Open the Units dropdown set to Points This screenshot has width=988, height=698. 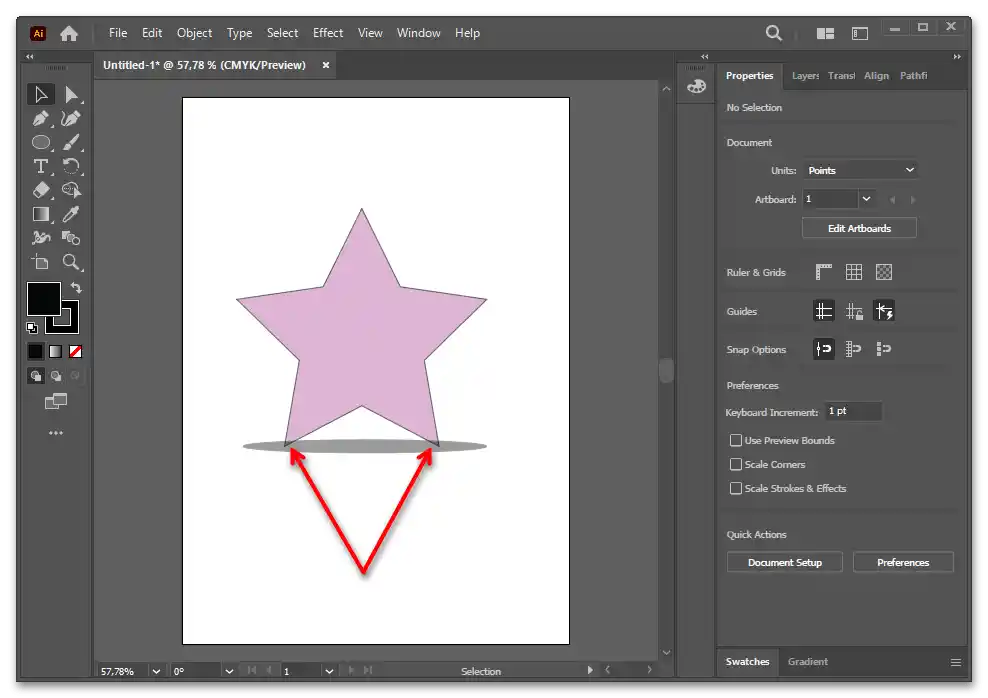tap(860, 170)
